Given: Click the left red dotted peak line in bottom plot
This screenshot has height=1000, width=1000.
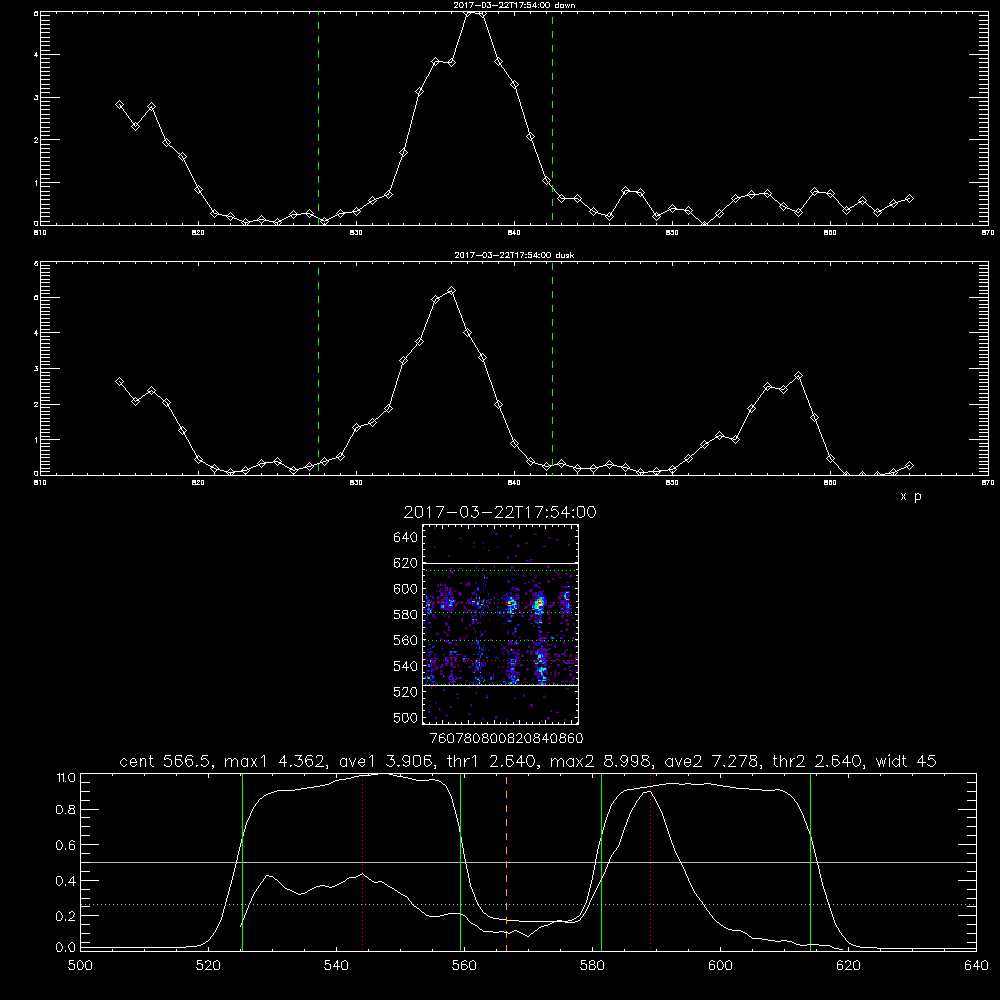Looking at the screenshot, I should (x=362, y=861).
